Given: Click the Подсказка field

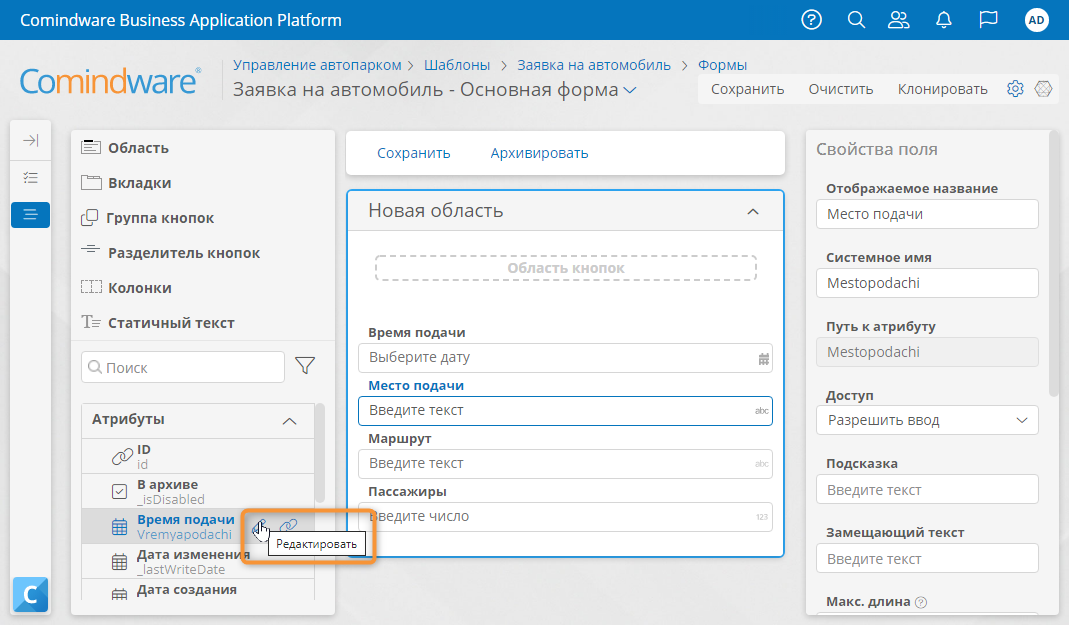Looking at the screenshot, I should [927, 489].
